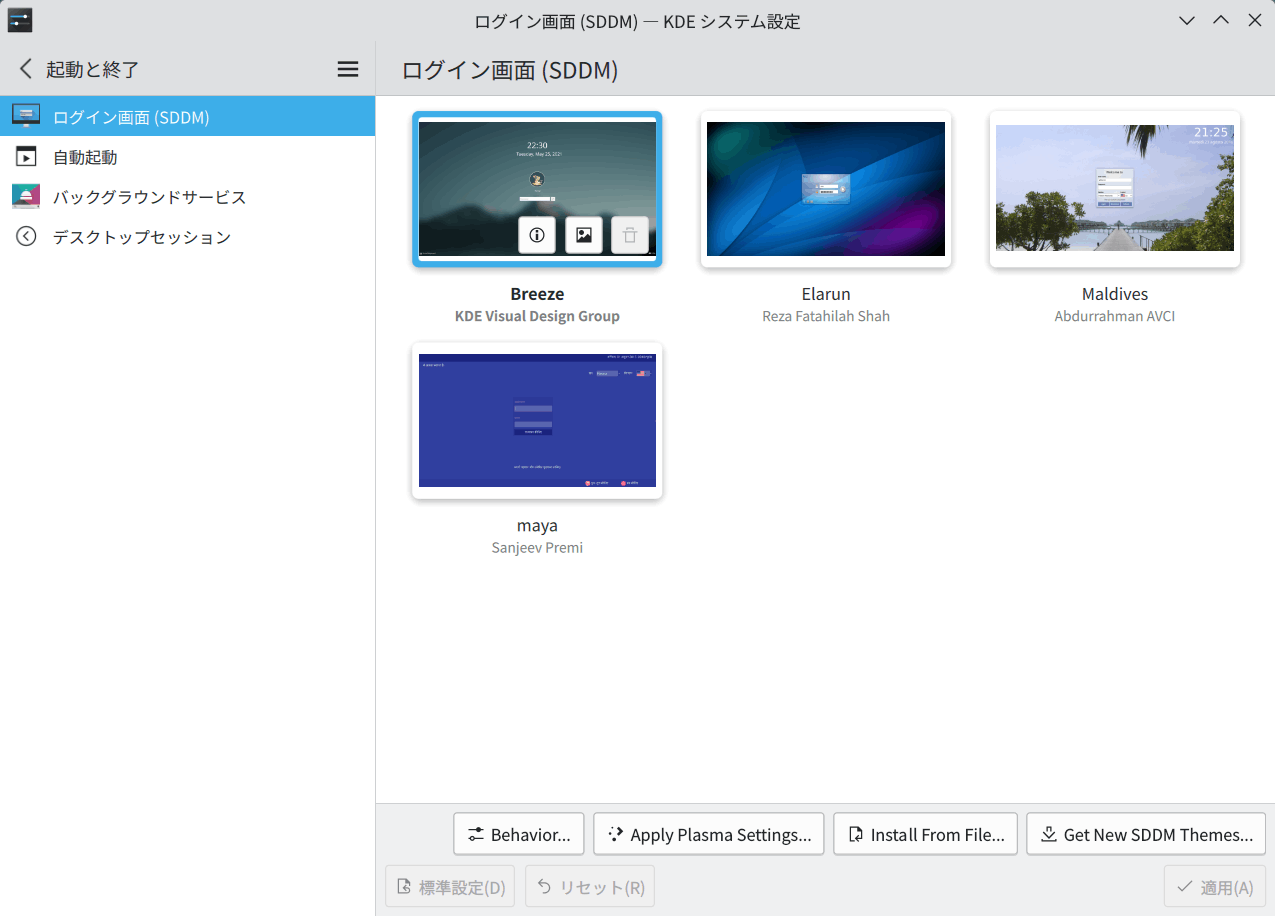The width and height of the screenshot is (1275, 916).
Task: Click the ログイン画面 (SDDM) monitor icon
Action: click(26, 116)
